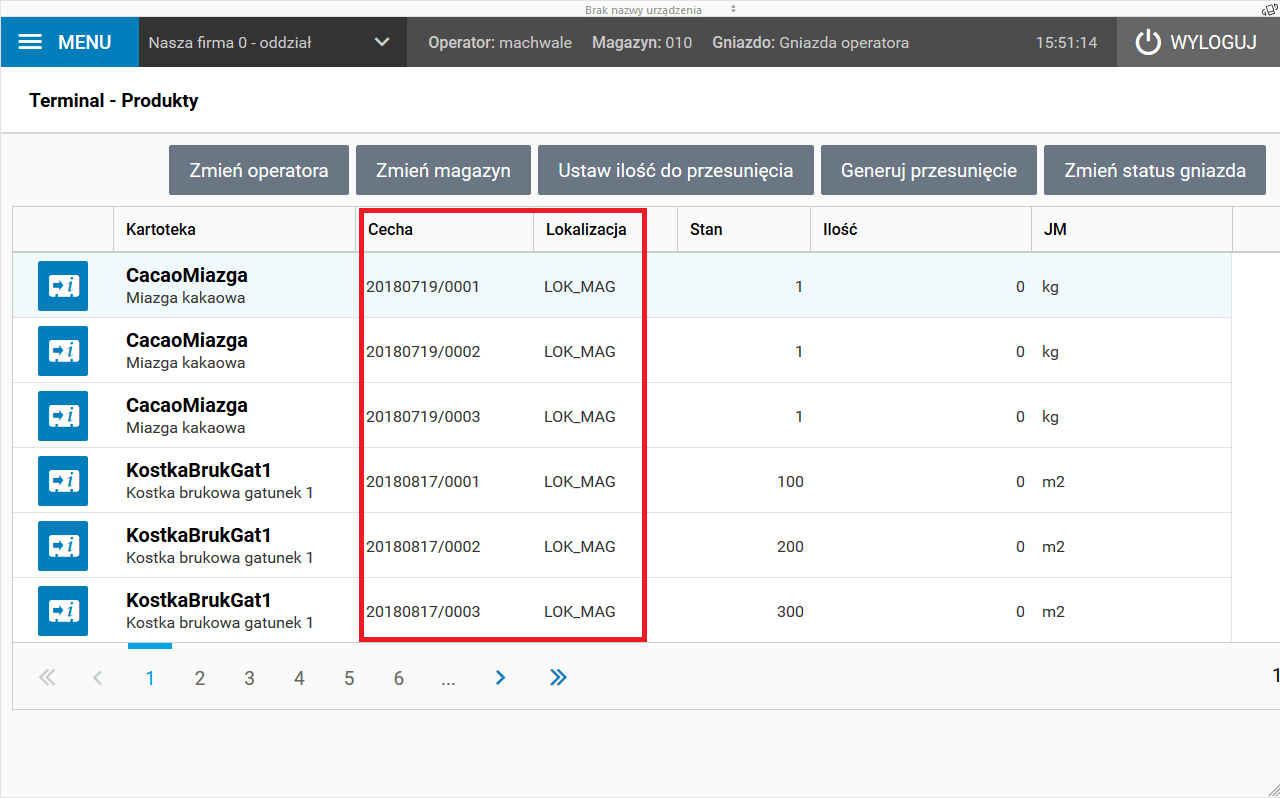Click the Gniazdo: Gniazda operatora label
This screenshot has height=798, width=1280.
(811, 43)
